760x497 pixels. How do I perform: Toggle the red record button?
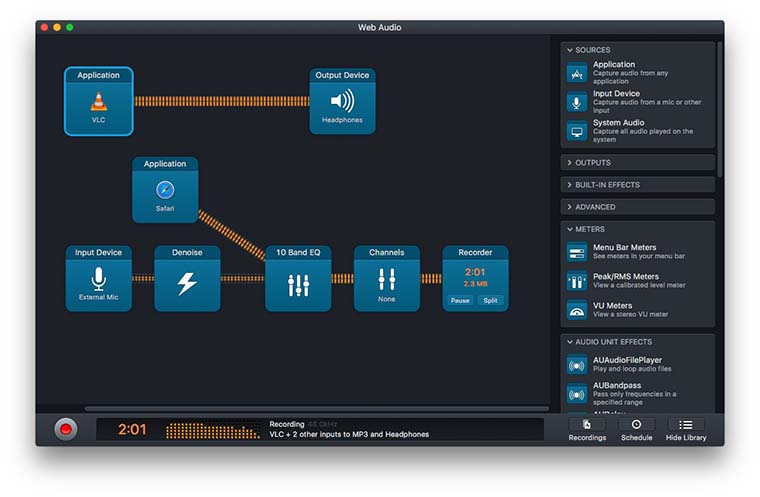tap(66, 429)
